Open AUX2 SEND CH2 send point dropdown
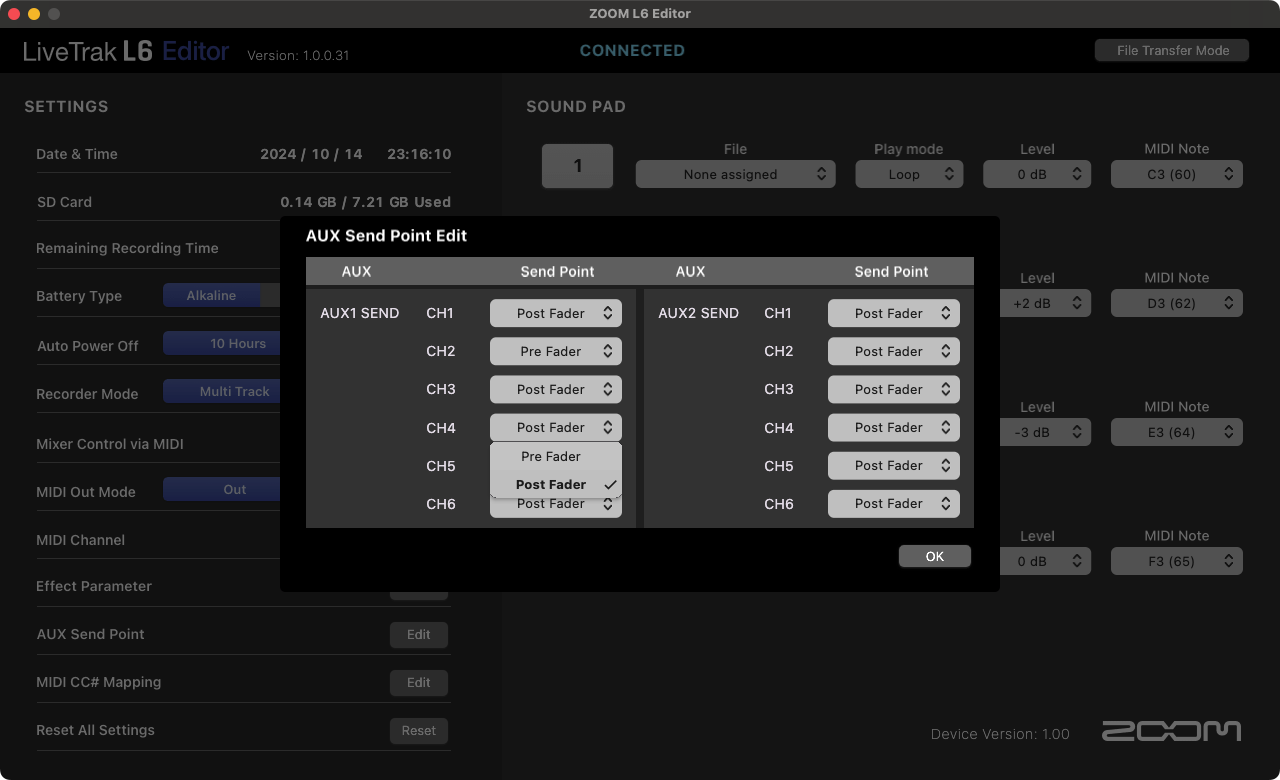Screen dimensions: 1280x780 tap(894, 351)
